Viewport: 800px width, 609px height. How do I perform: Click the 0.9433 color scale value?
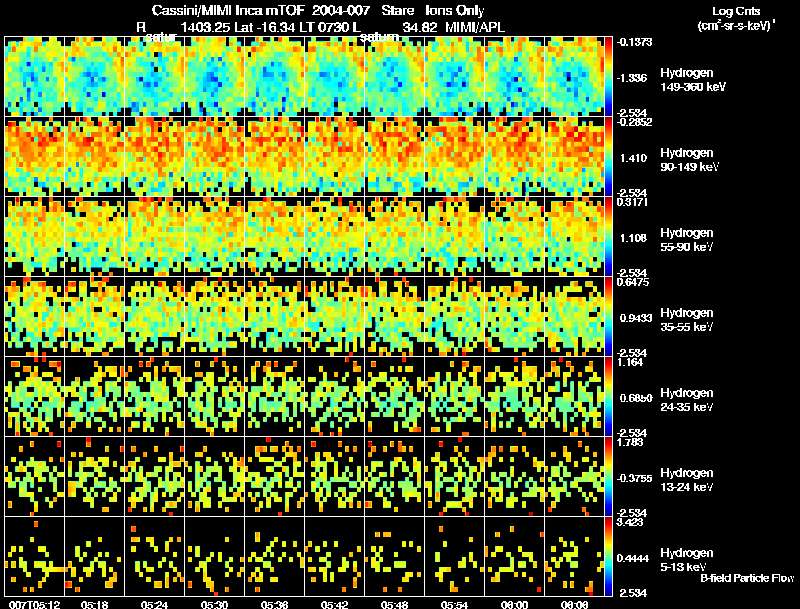pyautogui.click(x=636, y=318)
